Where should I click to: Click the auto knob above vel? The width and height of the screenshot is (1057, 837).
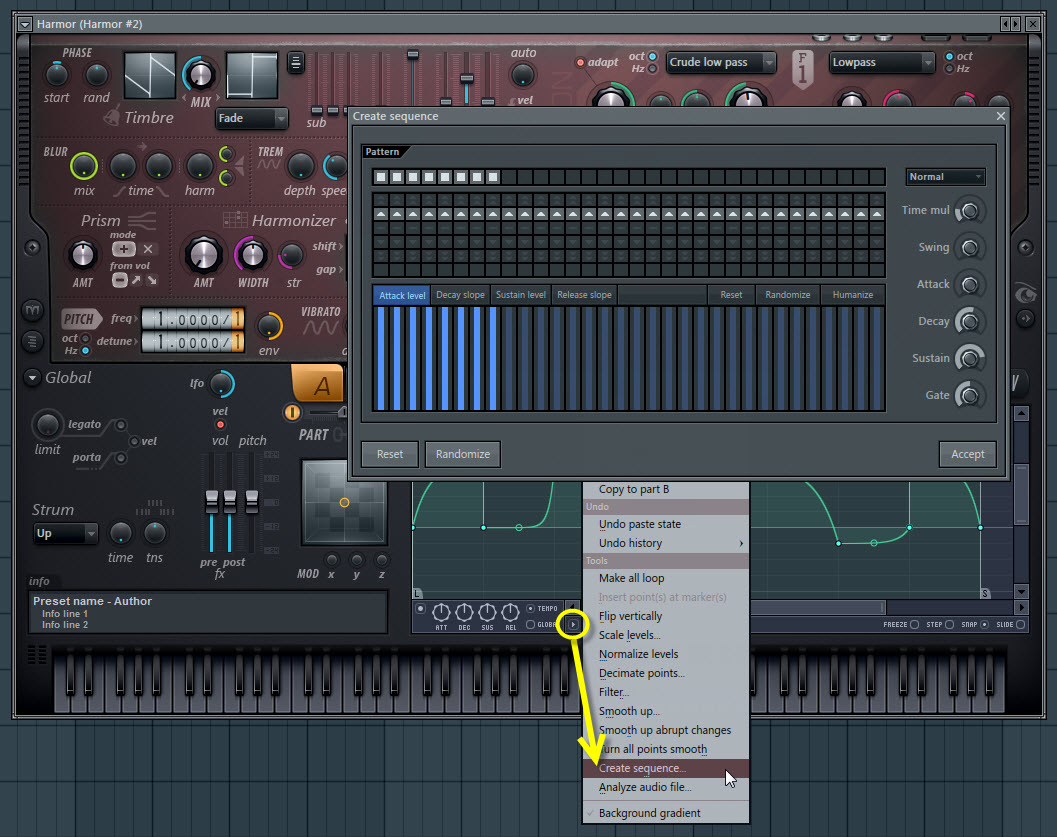point(522,75)
